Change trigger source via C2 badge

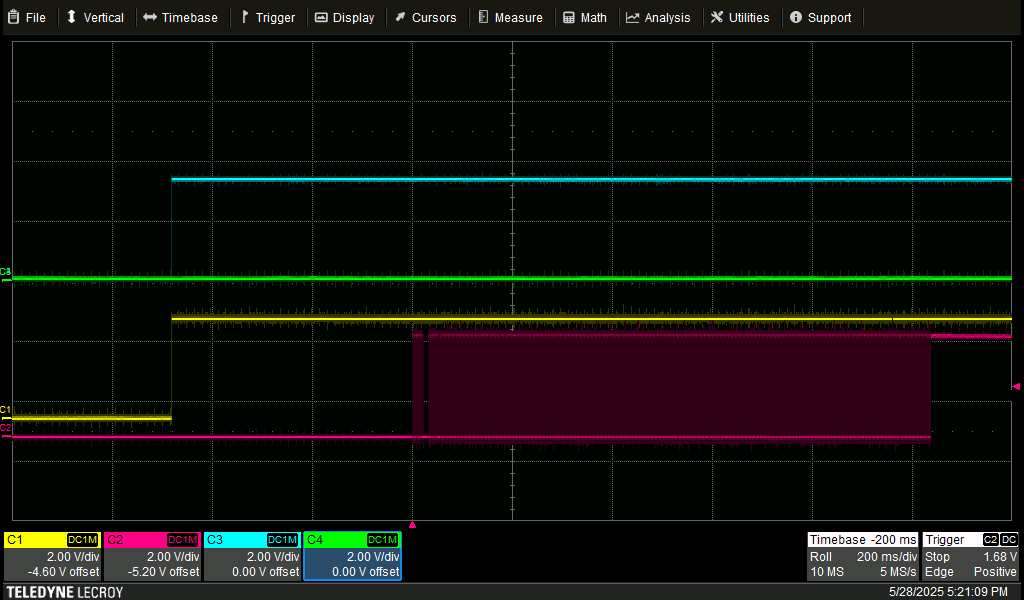[989, 540]
